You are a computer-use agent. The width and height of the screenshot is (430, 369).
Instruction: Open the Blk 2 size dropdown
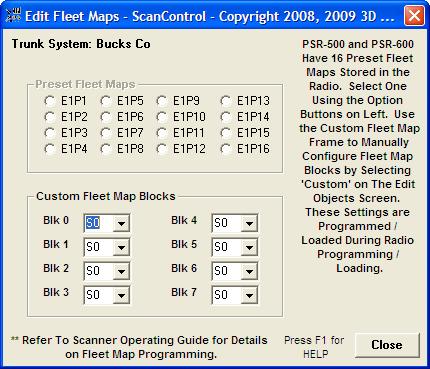(x=121, y=271)
